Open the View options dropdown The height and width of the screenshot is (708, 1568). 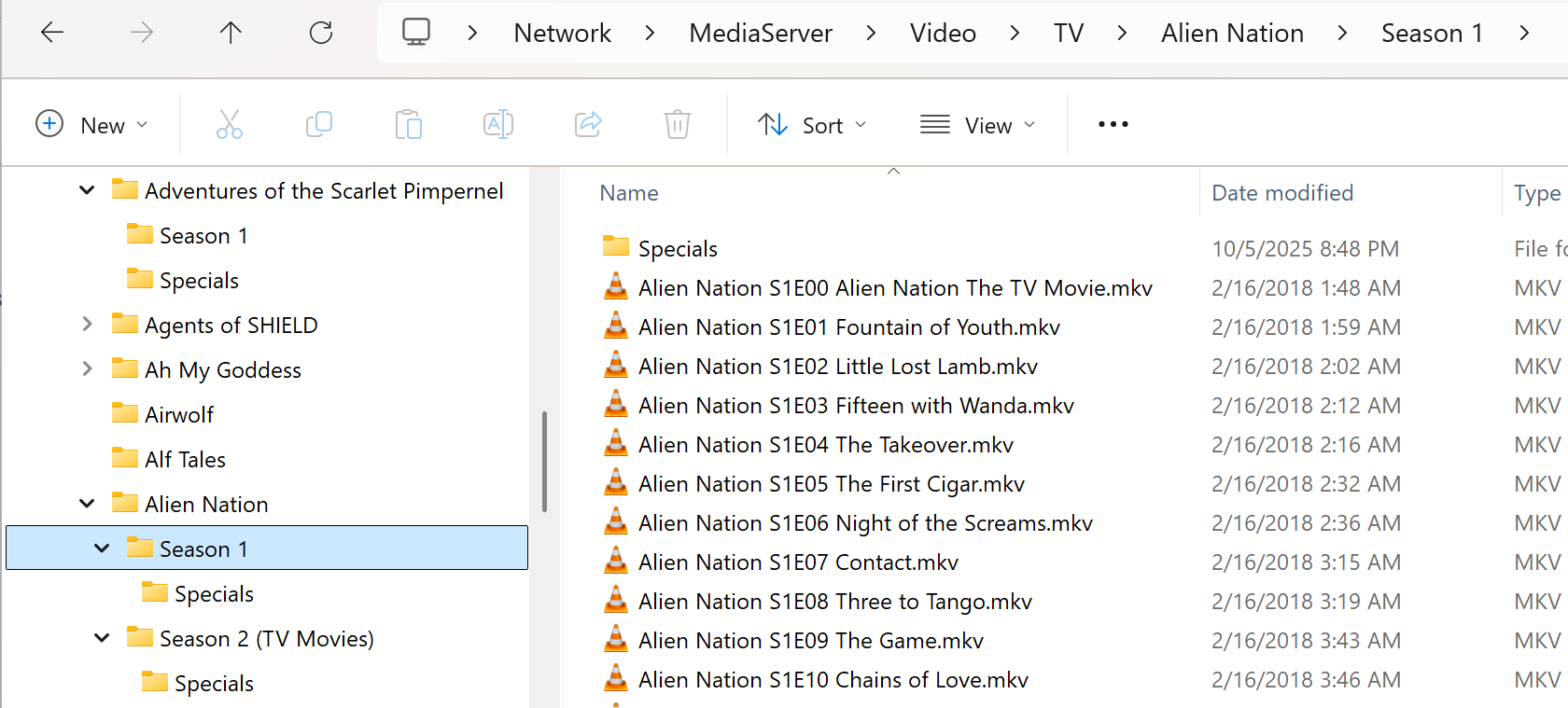click(977, 125)
